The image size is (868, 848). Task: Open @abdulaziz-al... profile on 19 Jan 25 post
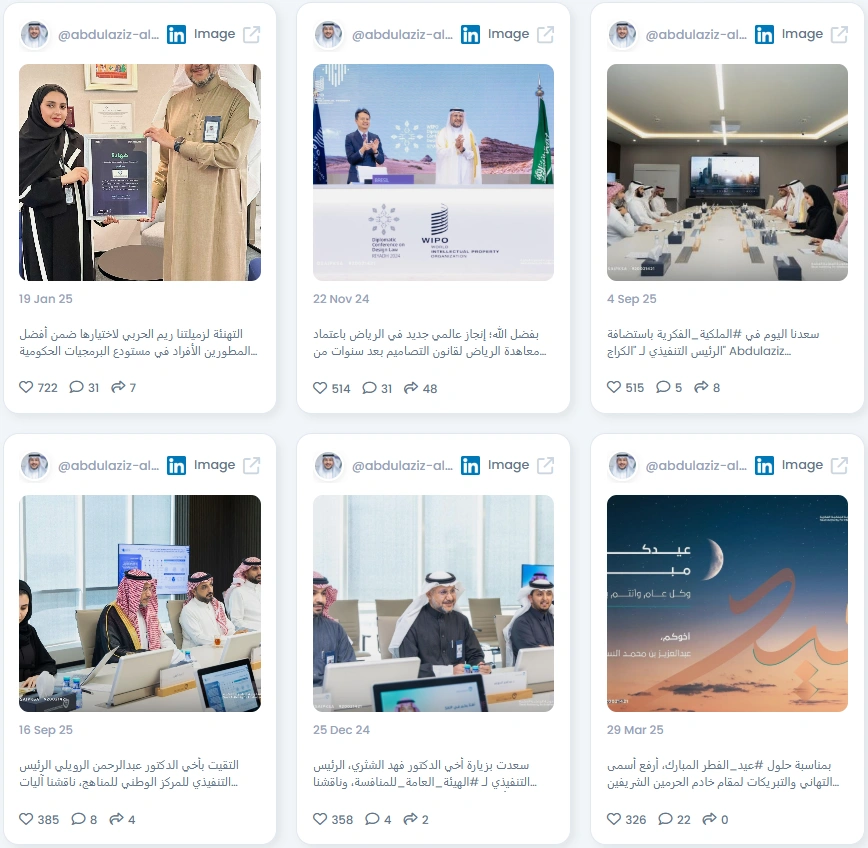coord(108,34)
